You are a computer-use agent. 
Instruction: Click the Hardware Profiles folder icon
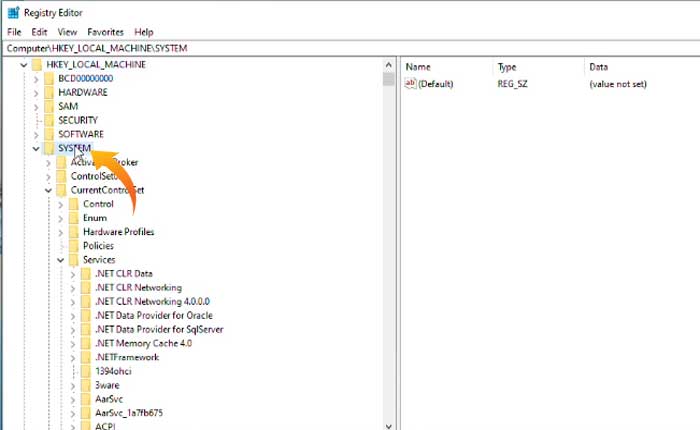(74, 232)
